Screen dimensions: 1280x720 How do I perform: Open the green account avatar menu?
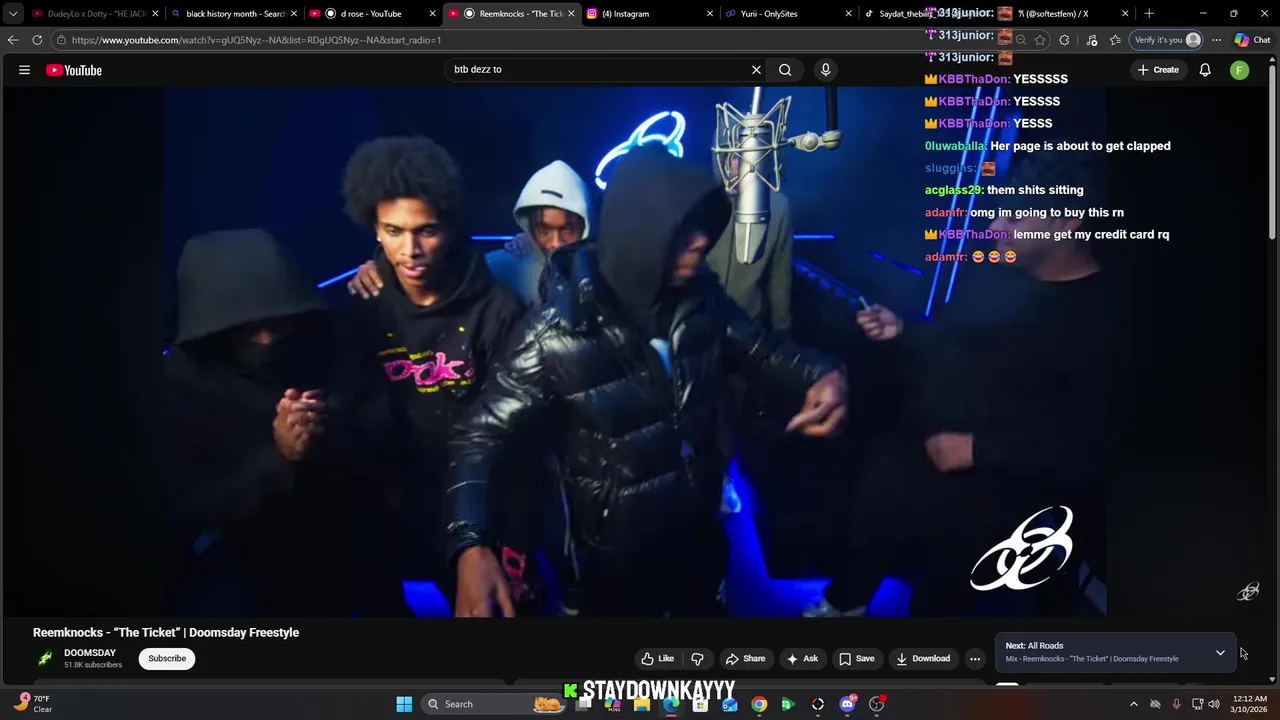coord(1239,70)
